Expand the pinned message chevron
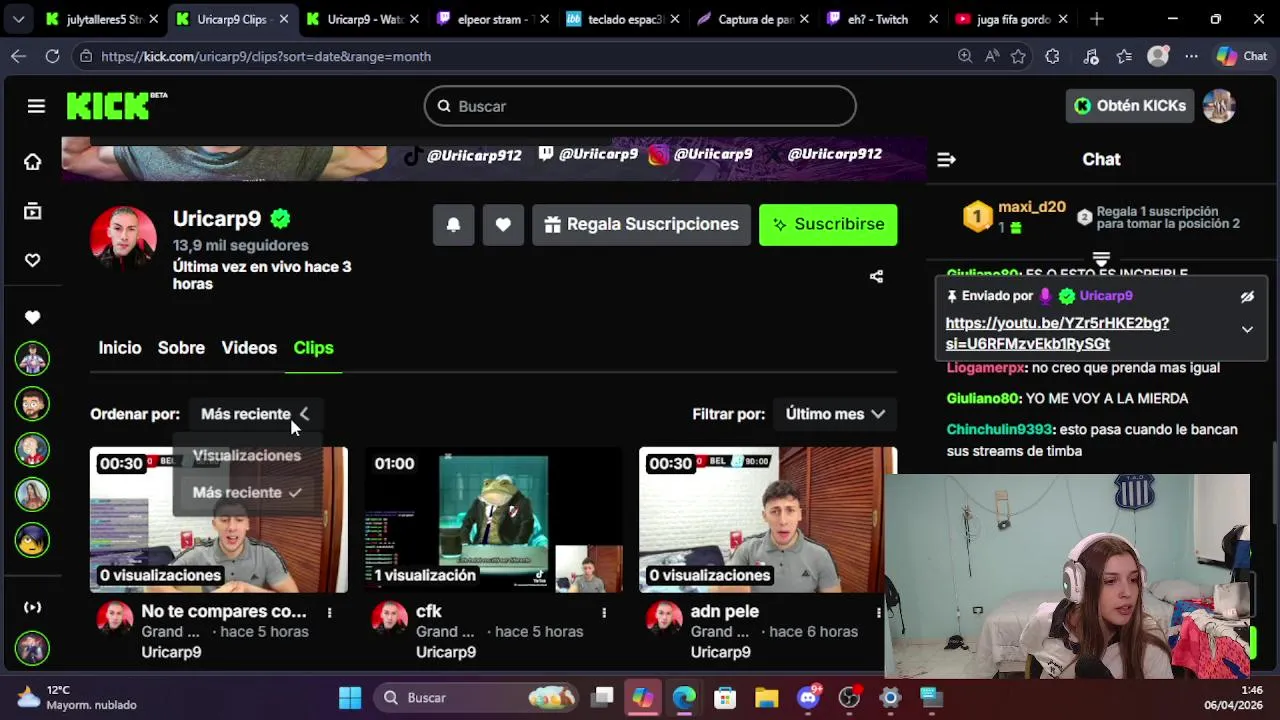 (1247, 329)
